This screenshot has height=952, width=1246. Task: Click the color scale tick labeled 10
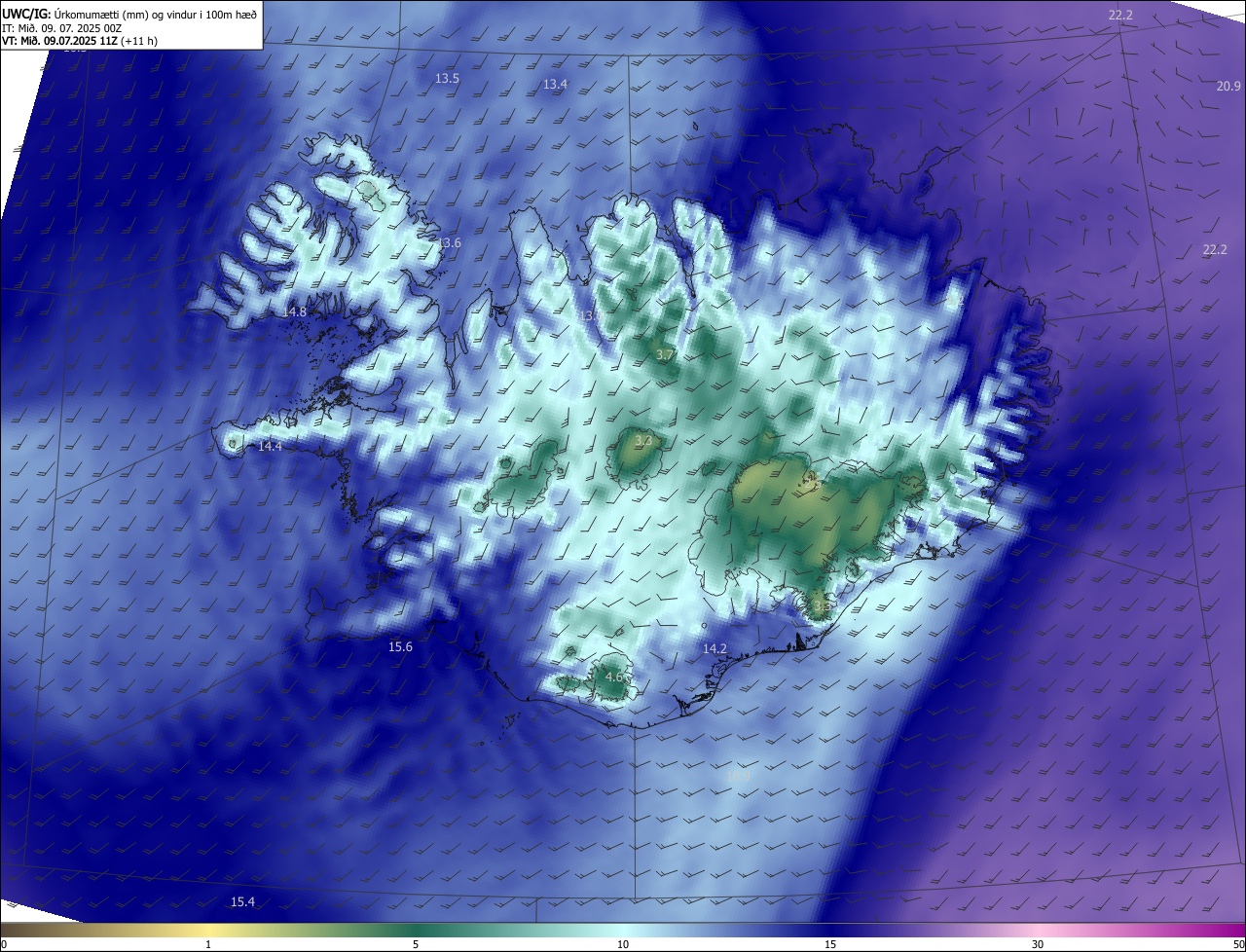click(623, 944)
